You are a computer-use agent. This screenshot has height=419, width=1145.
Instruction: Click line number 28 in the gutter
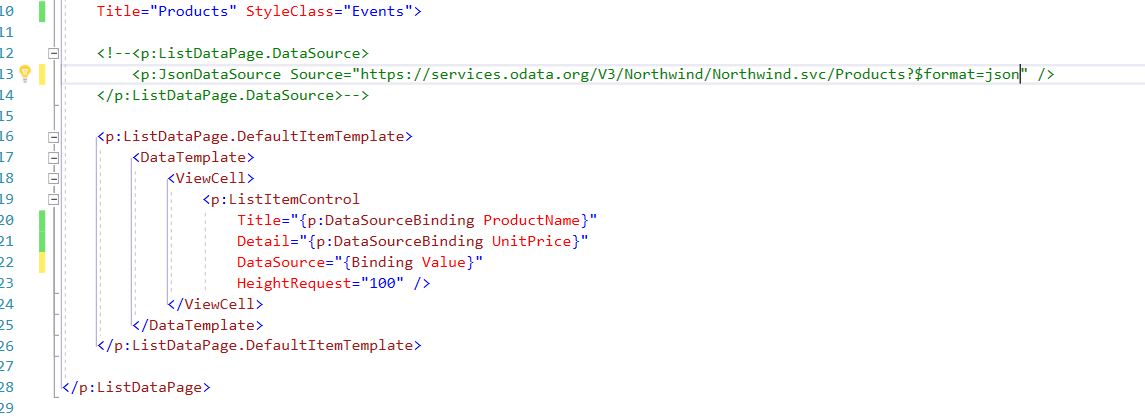click(x=7, y=387)
